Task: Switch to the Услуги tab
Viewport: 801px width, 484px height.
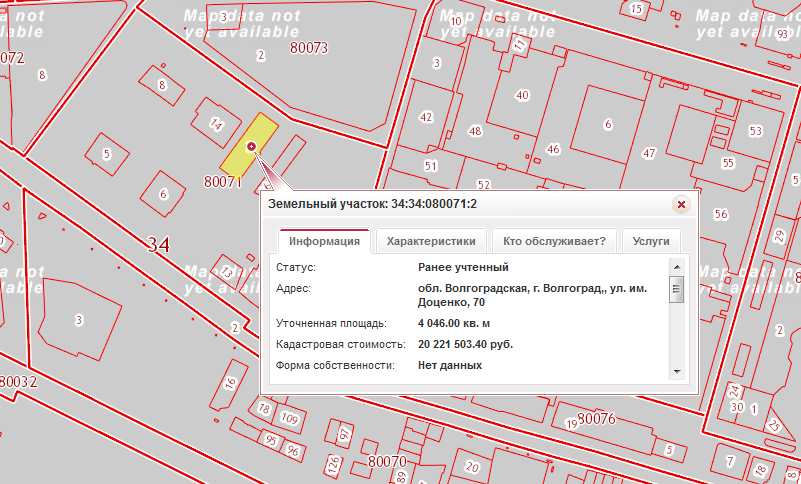Action: click(651, 241)
